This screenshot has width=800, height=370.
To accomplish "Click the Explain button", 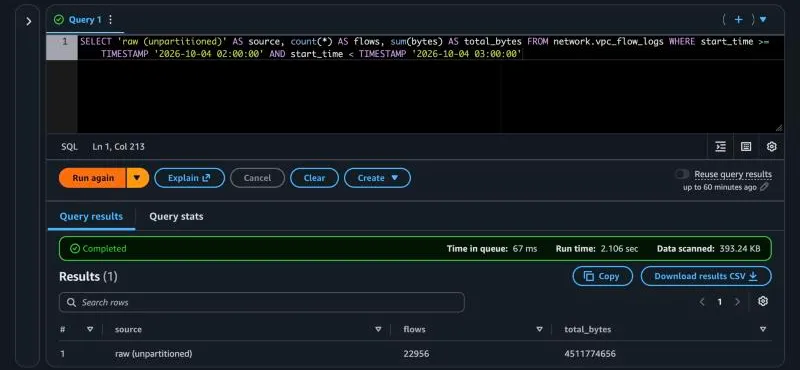I will click(x=189, y=178).
